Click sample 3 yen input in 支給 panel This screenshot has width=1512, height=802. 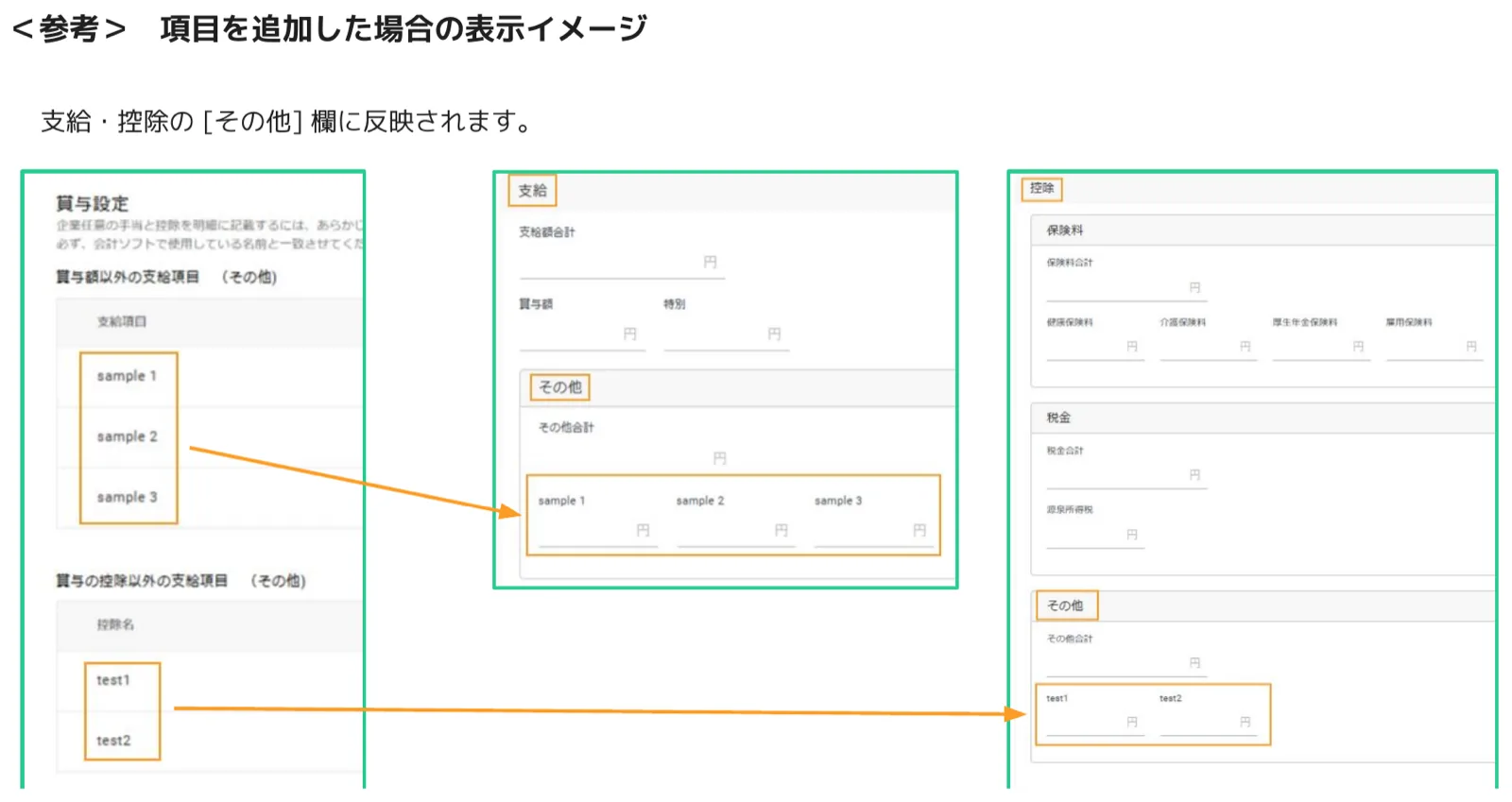coord(874,532)
